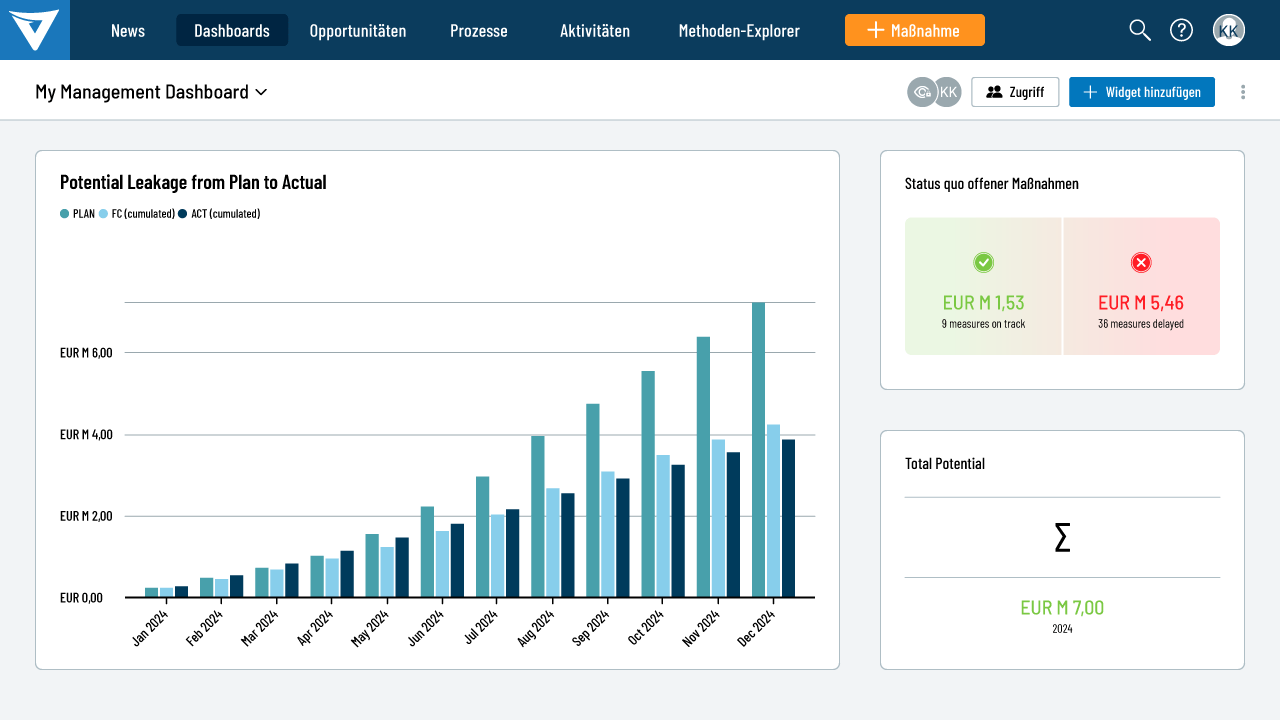This screenshot has width=1280, height=720.
Task: Click the green on-track checkmark icon
Action: [x=983, y=262]
